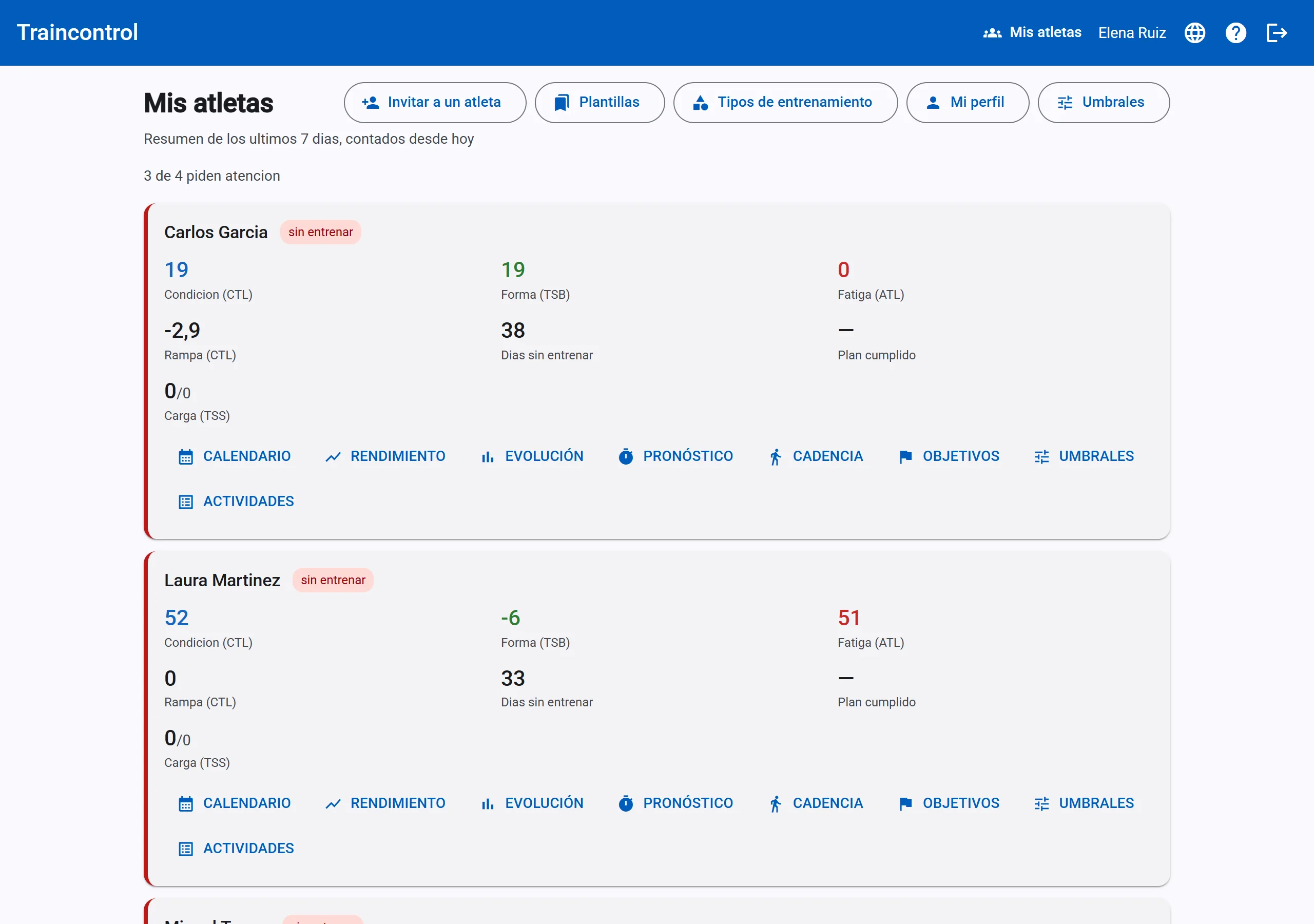The height and width of the screenshot is (924, 1314).
Task: Click the Laura Martinez name heading
Action: point(222,581)
